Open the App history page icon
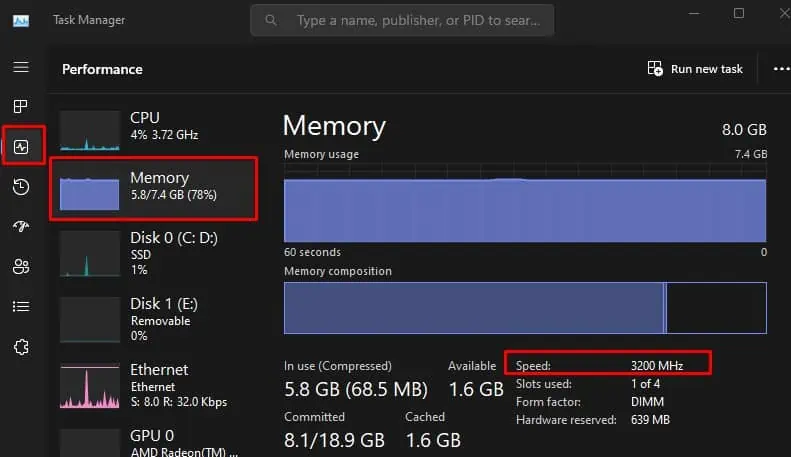The height and width of the screenshot is (457, 791). (21, 187)
